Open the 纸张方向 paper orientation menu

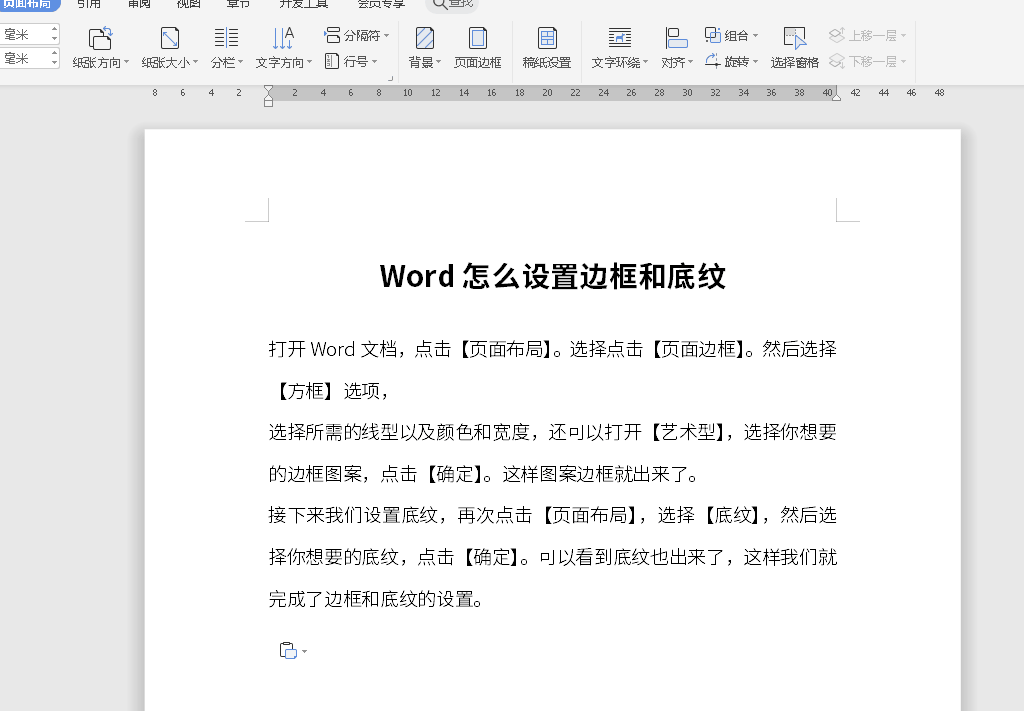[101, 48]
